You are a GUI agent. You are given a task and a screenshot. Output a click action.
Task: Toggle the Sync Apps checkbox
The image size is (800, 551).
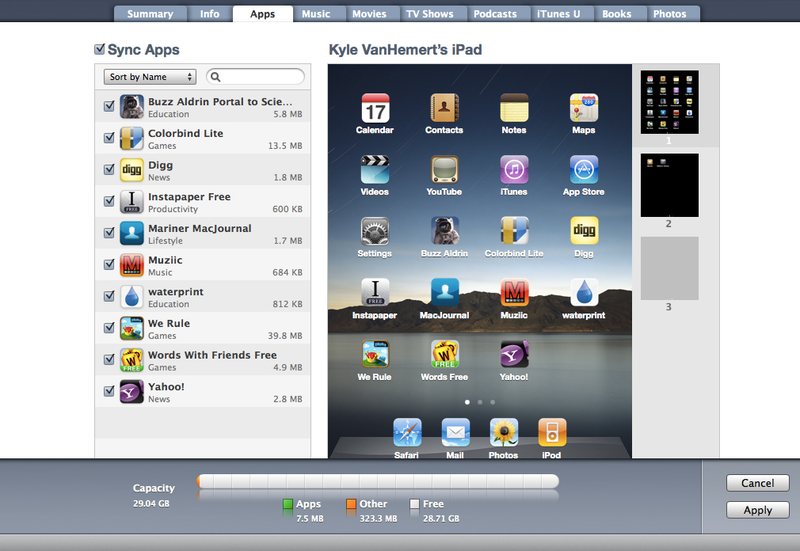[x=100, y=49]
